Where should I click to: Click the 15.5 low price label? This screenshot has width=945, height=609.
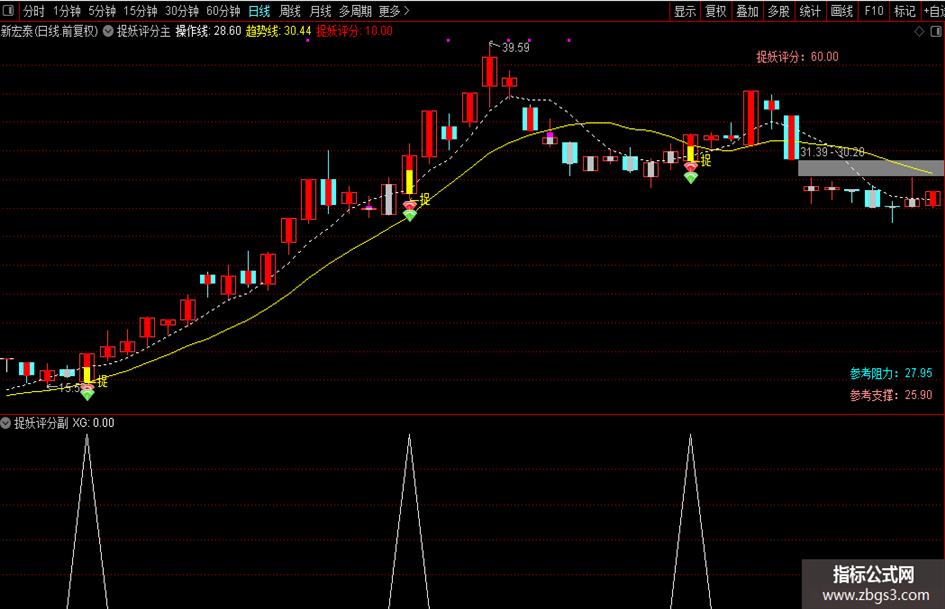point(68,388)
